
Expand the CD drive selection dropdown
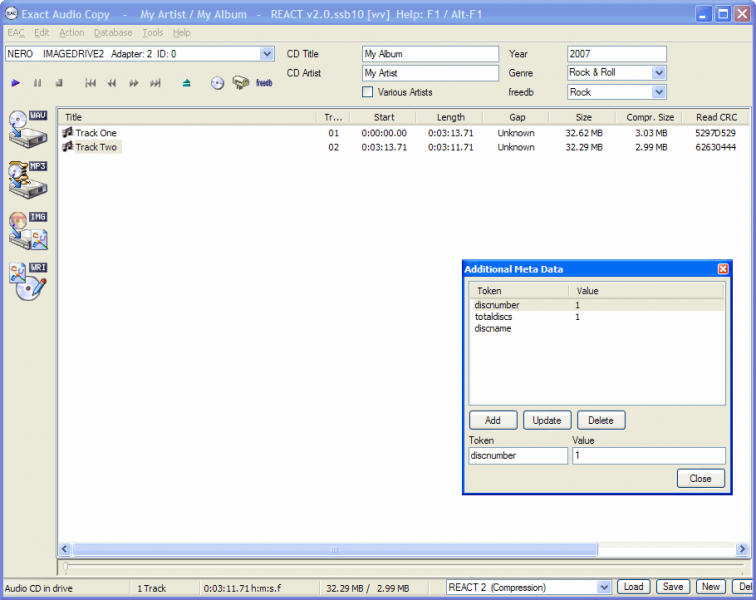[x=266, y=54]
